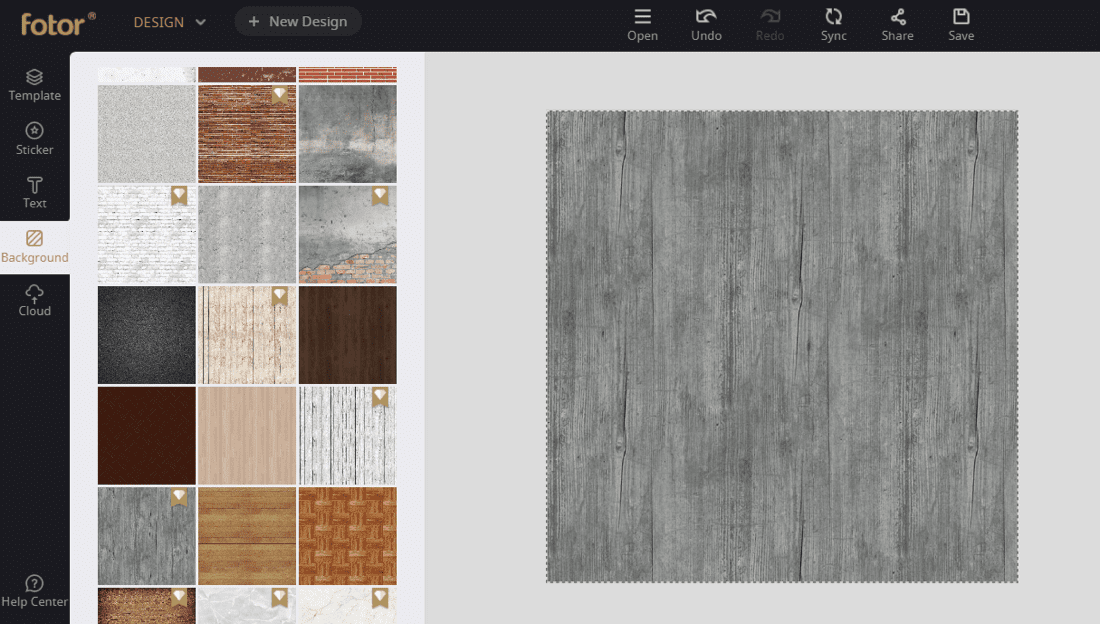
Task: Save the design with the disk icon
Action: [x=961, y=25]
